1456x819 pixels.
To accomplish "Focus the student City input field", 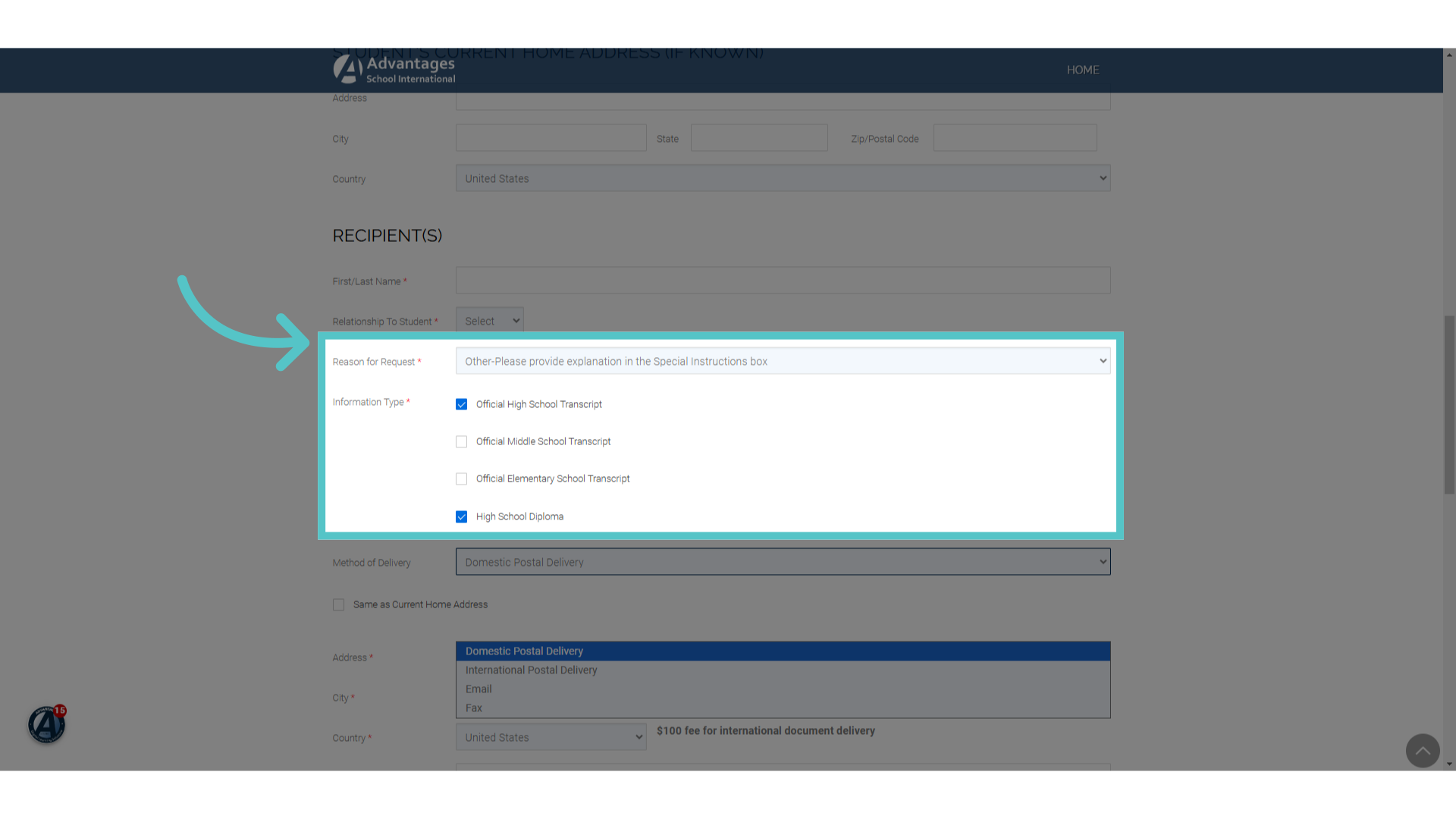I will pos(551,138).
